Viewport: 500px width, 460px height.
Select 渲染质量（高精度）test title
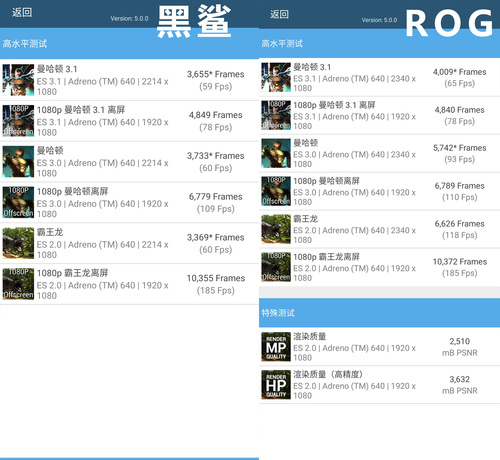pos(328,375)
